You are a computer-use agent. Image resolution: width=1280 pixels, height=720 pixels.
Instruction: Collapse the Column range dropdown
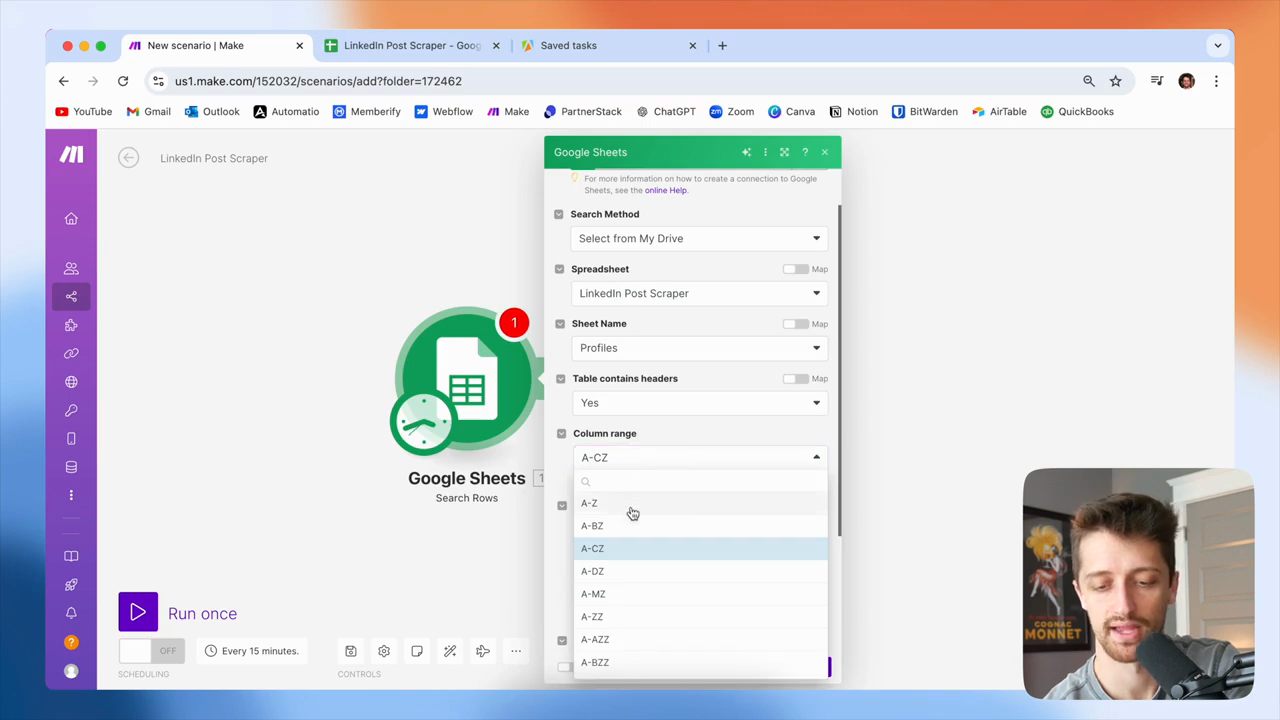click(701, 458)
